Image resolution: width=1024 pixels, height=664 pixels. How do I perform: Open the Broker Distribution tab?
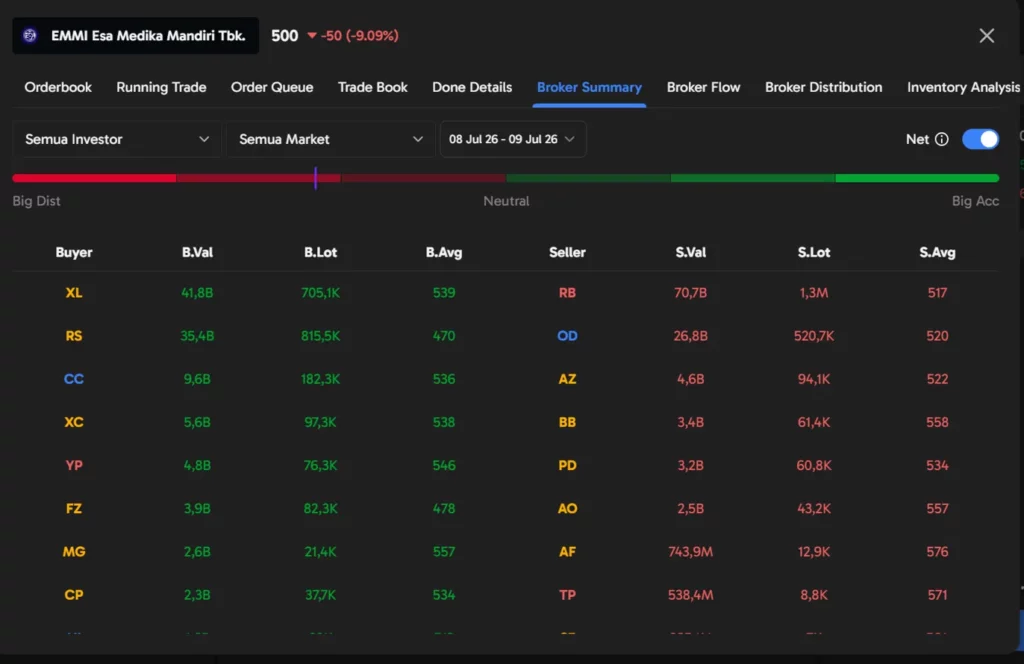click(824, 87)
